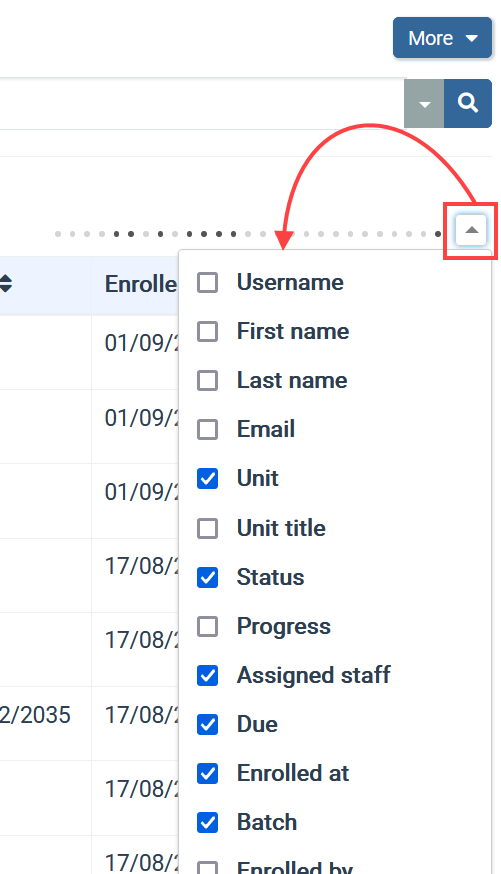Expand the grey search options dropdown arrow
The image size is (501, 874).
click(424, 104)
